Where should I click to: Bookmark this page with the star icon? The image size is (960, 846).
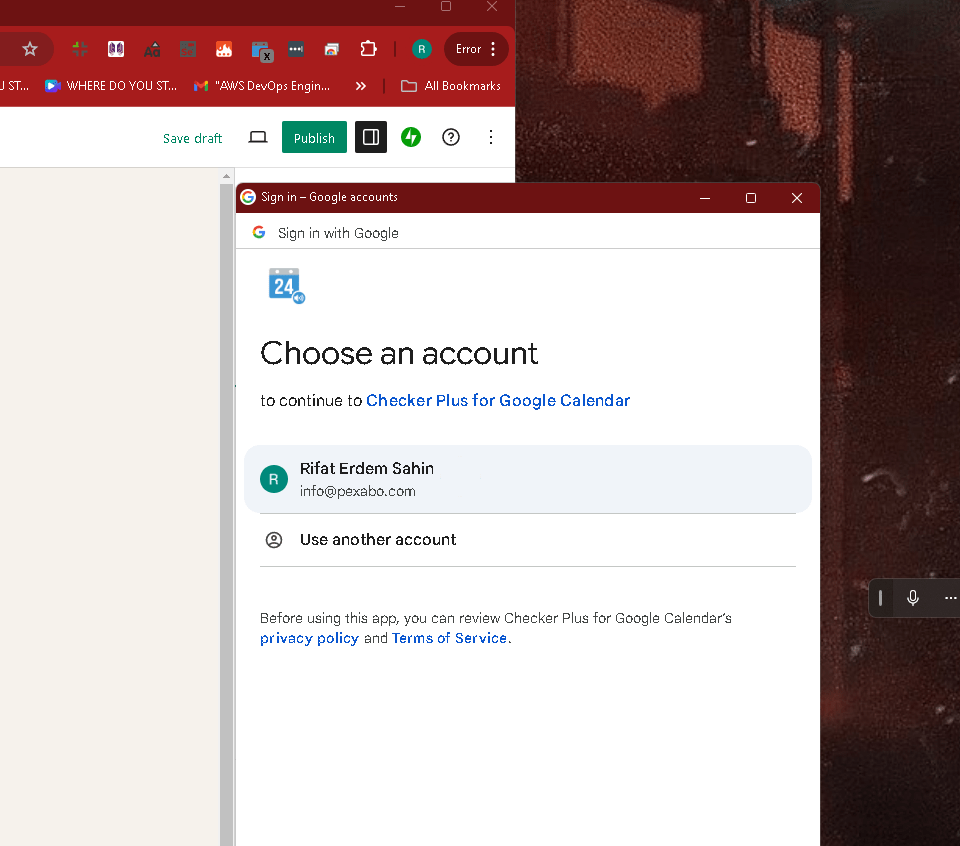click(29, 49)
